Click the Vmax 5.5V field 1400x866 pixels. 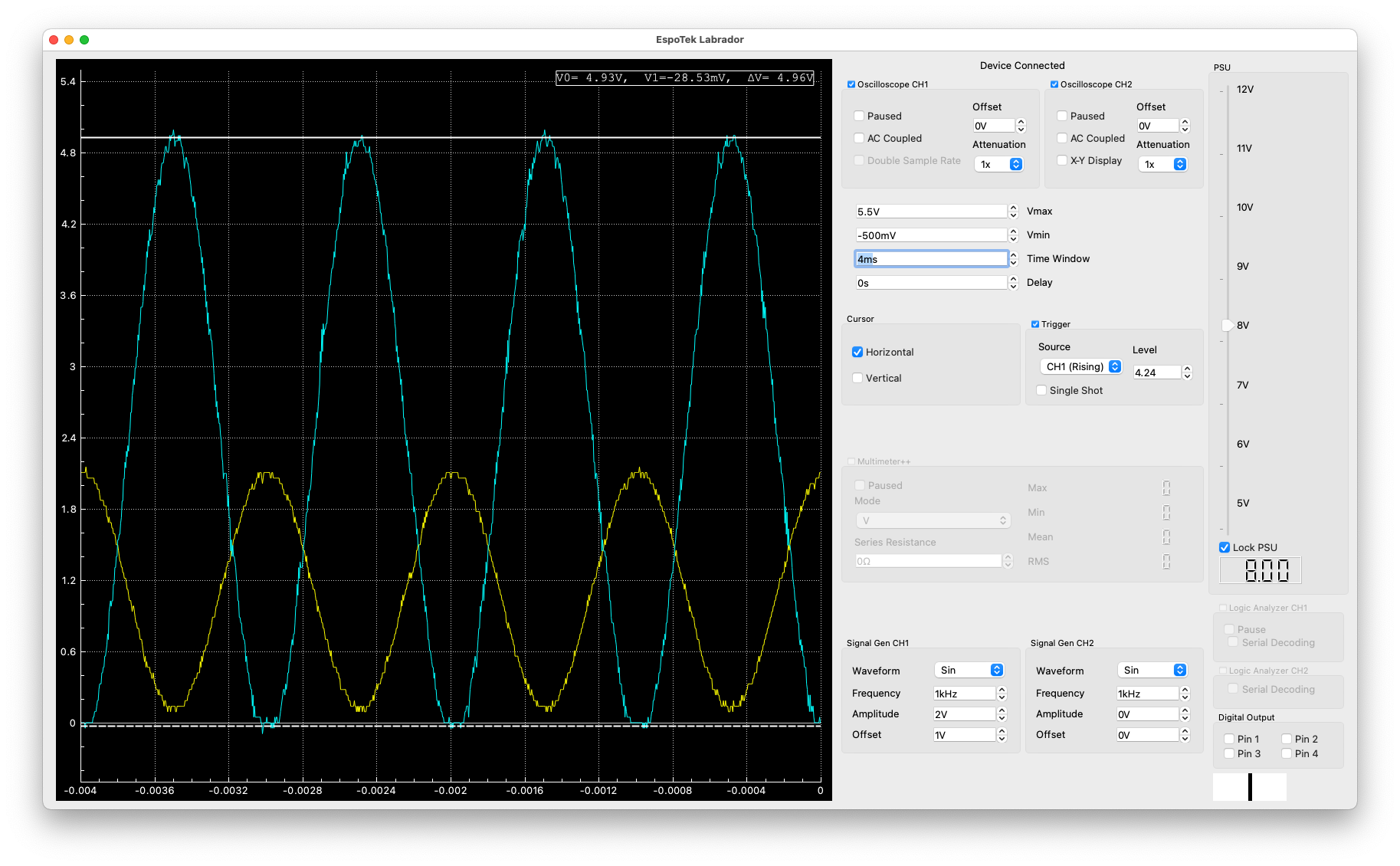(x=931, y=212)
